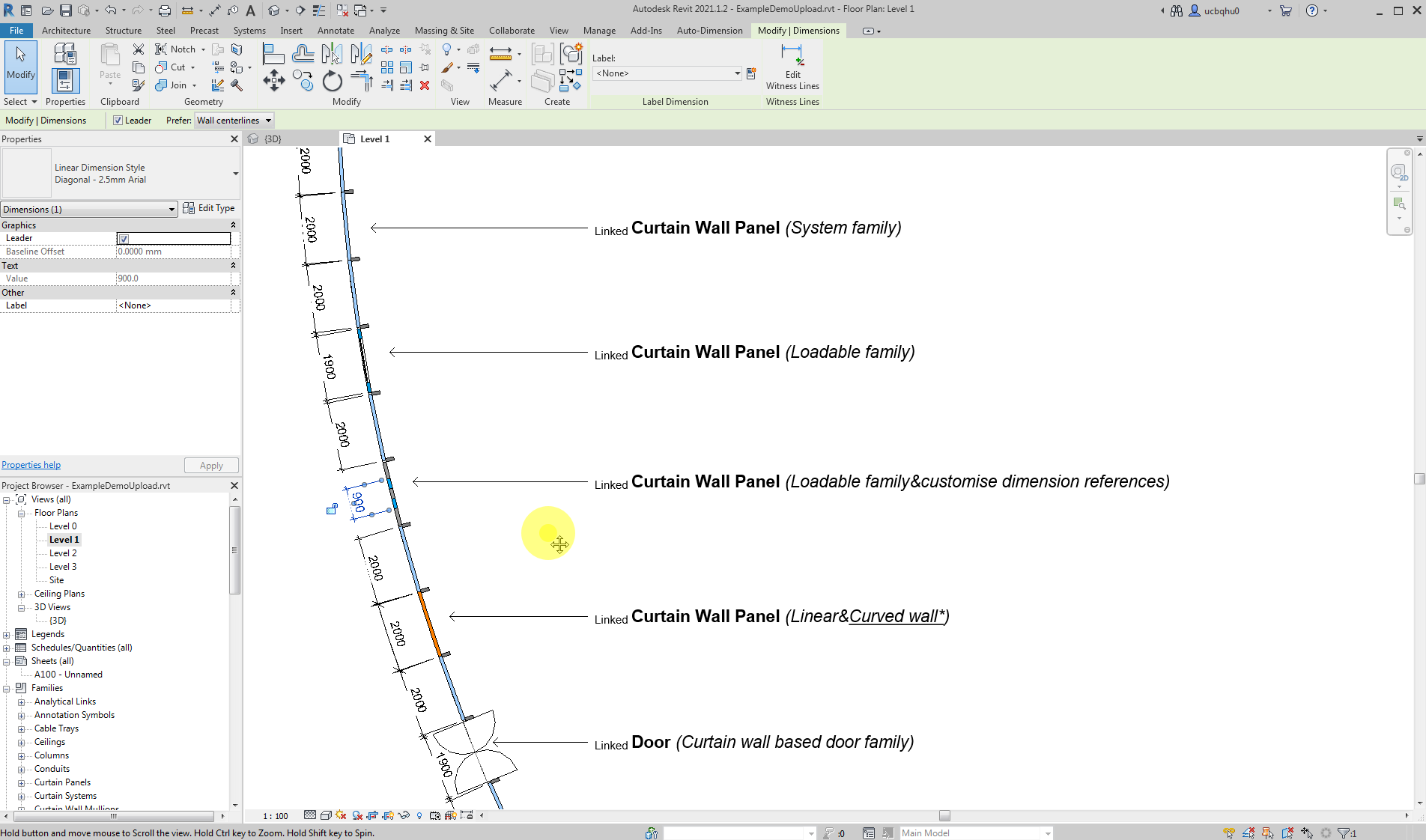The height and width of the screenshot is (840, 1426).
Task: Select Level 2 in Project Browser
Action: coord(63,553)
